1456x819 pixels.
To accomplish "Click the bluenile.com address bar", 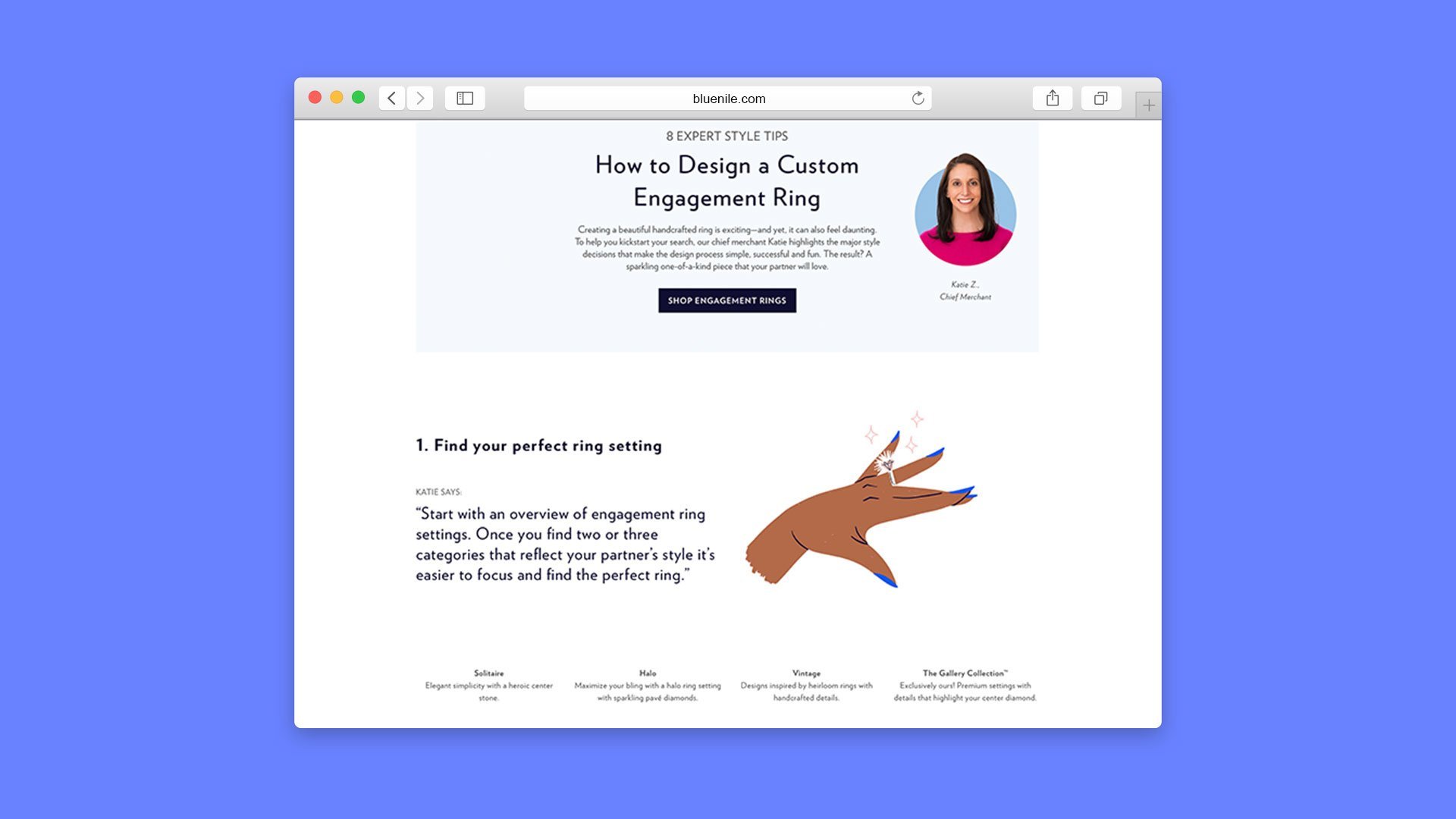I will click(728, 99).
